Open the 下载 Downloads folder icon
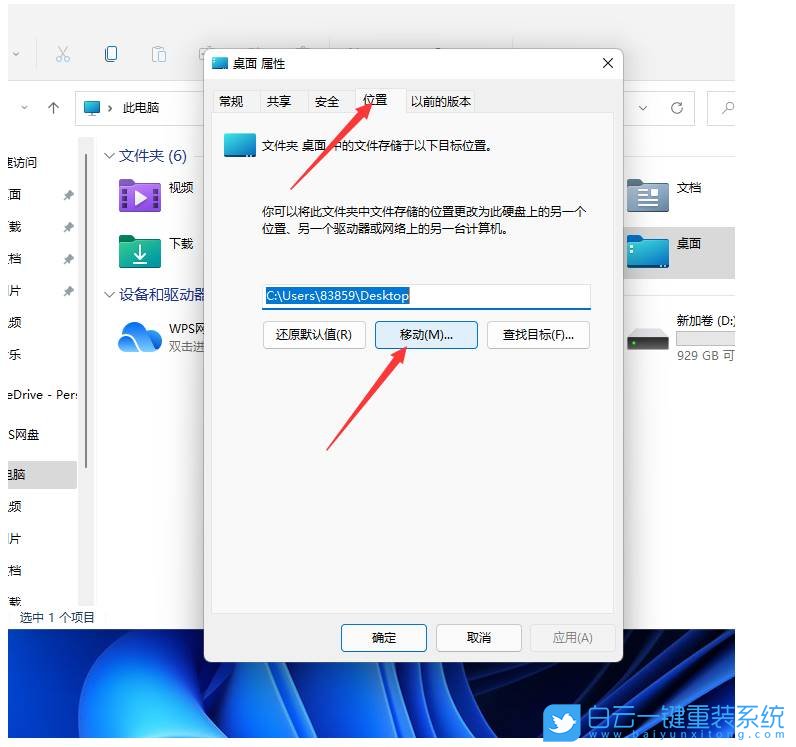Viewport: 796px width, 747px height. (140, 251)
